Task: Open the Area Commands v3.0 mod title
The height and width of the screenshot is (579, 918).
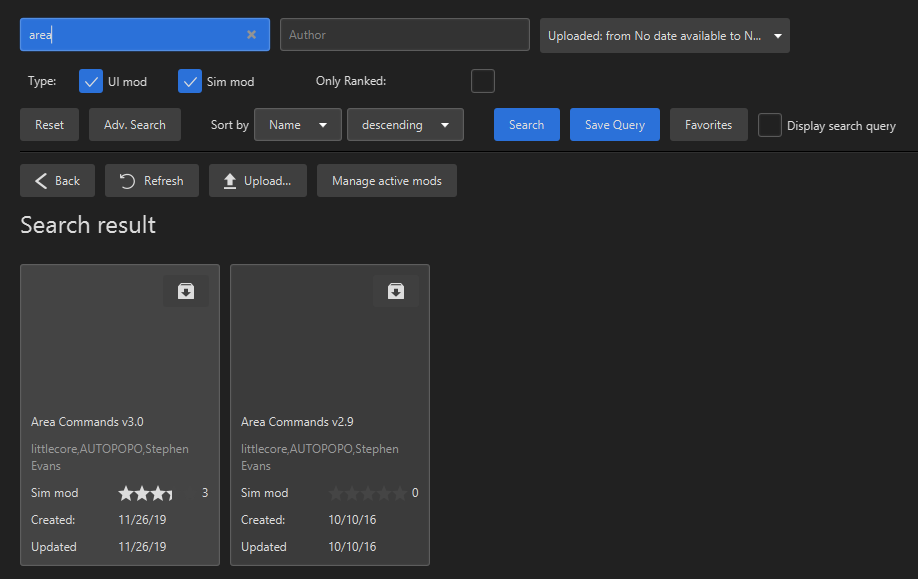Action: [x=87, y=422]
